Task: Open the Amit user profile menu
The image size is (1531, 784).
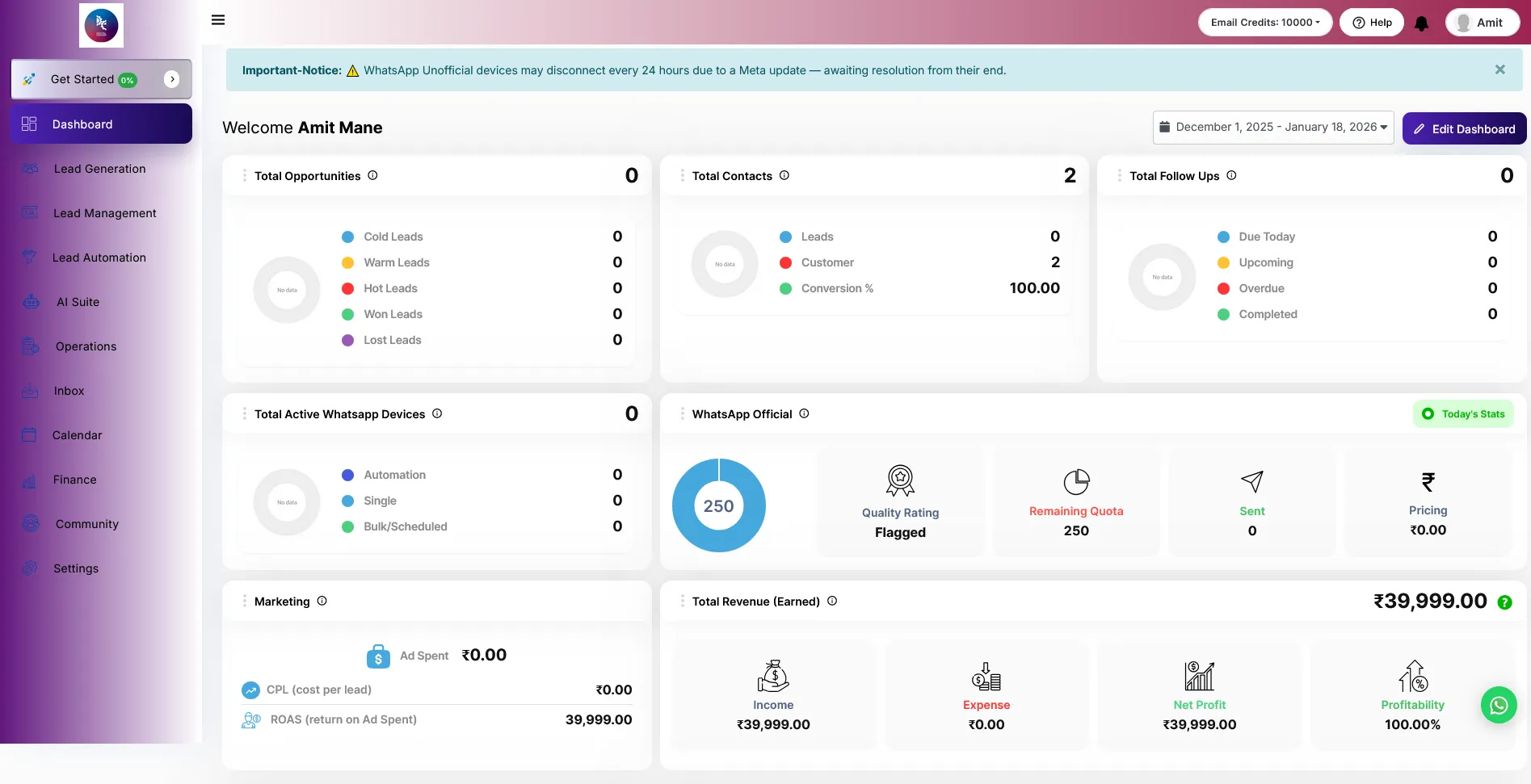Action: [1482, 23]
